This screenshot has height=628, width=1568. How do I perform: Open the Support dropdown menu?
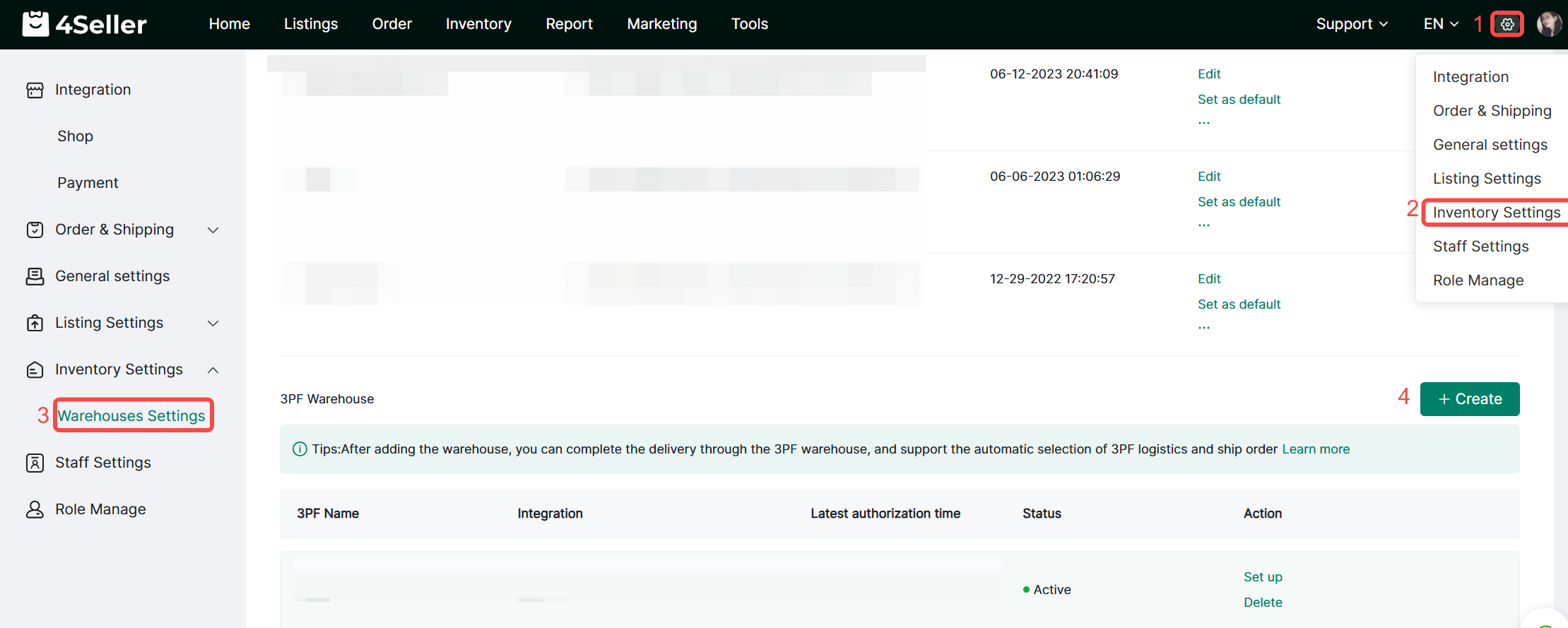[x=1351, y=24]
